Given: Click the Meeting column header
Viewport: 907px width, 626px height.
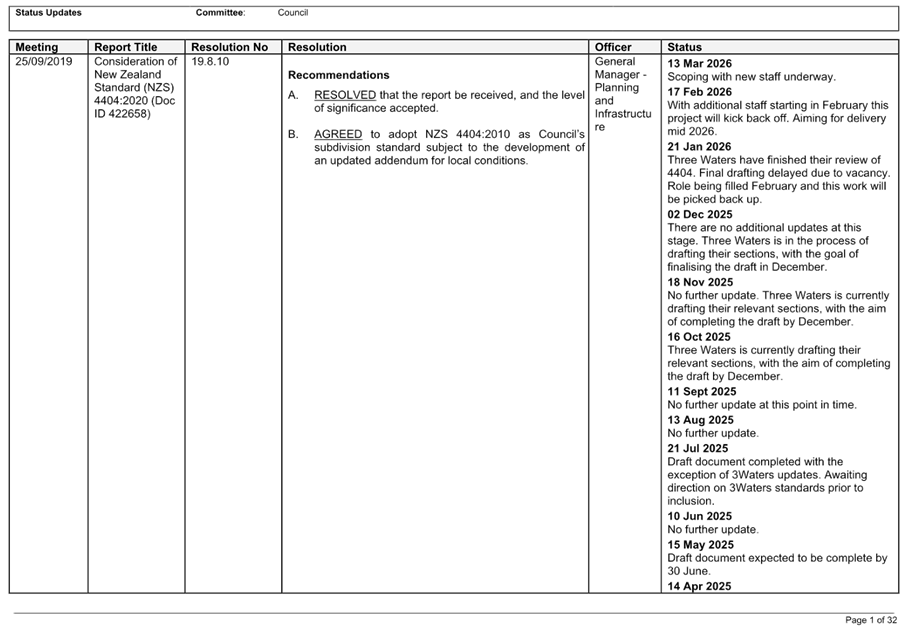Looking at the screenshot, I should (36, 47).
